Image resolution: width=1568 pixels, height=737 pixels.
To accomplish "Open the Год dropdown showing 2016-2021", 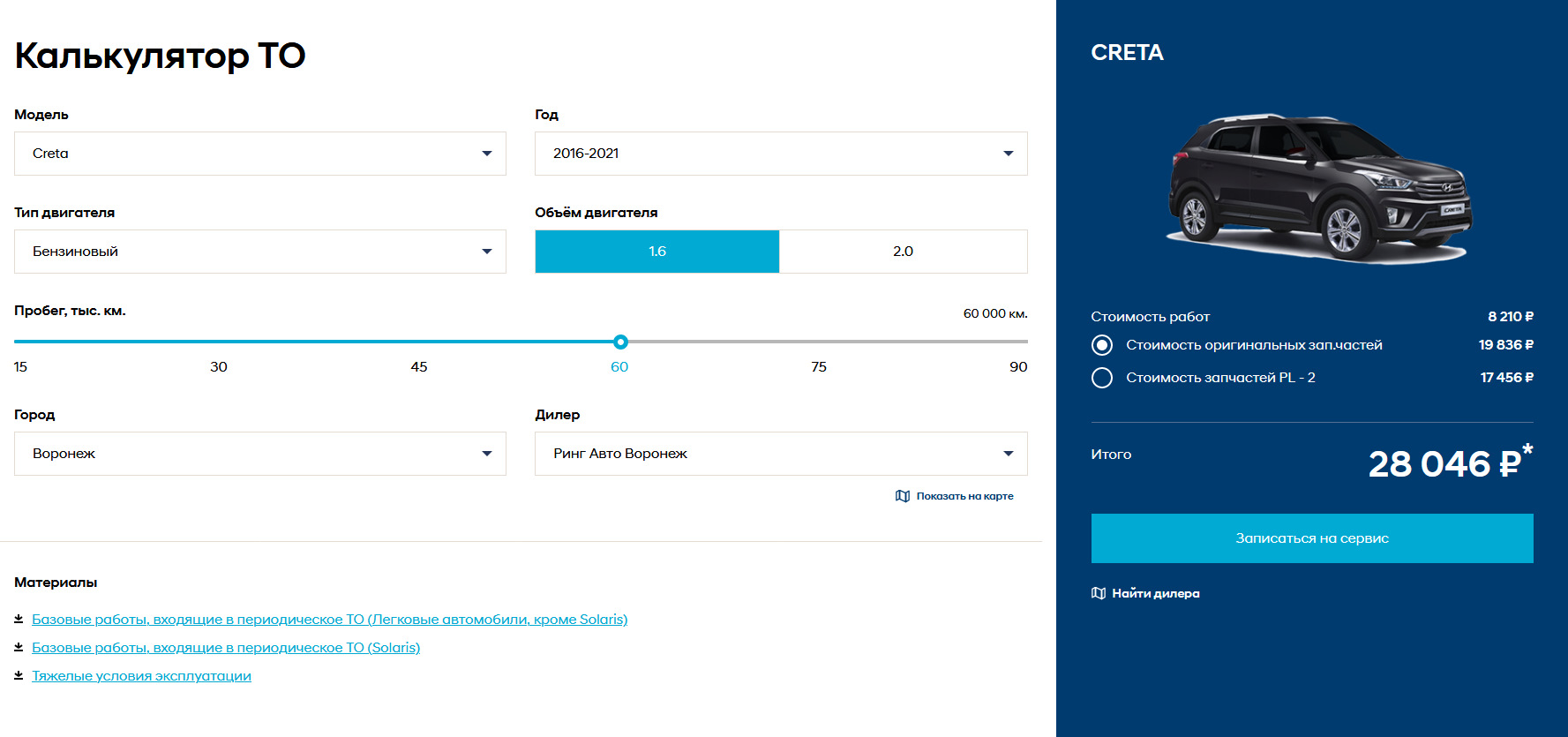I will pyautogui.click(x=781, y=154).
